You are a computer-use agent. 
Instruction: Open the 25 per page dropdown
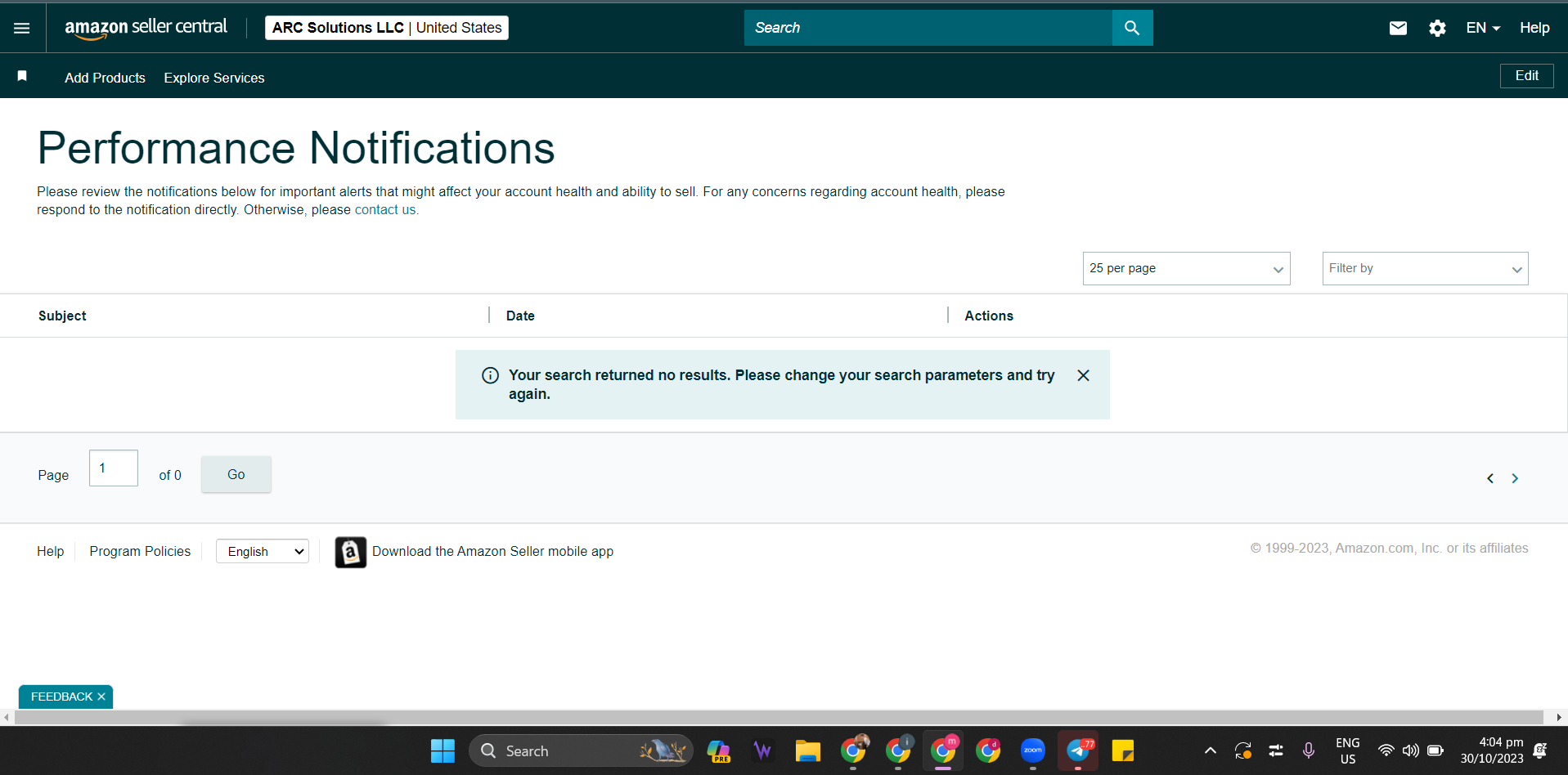coord(1186,268)
